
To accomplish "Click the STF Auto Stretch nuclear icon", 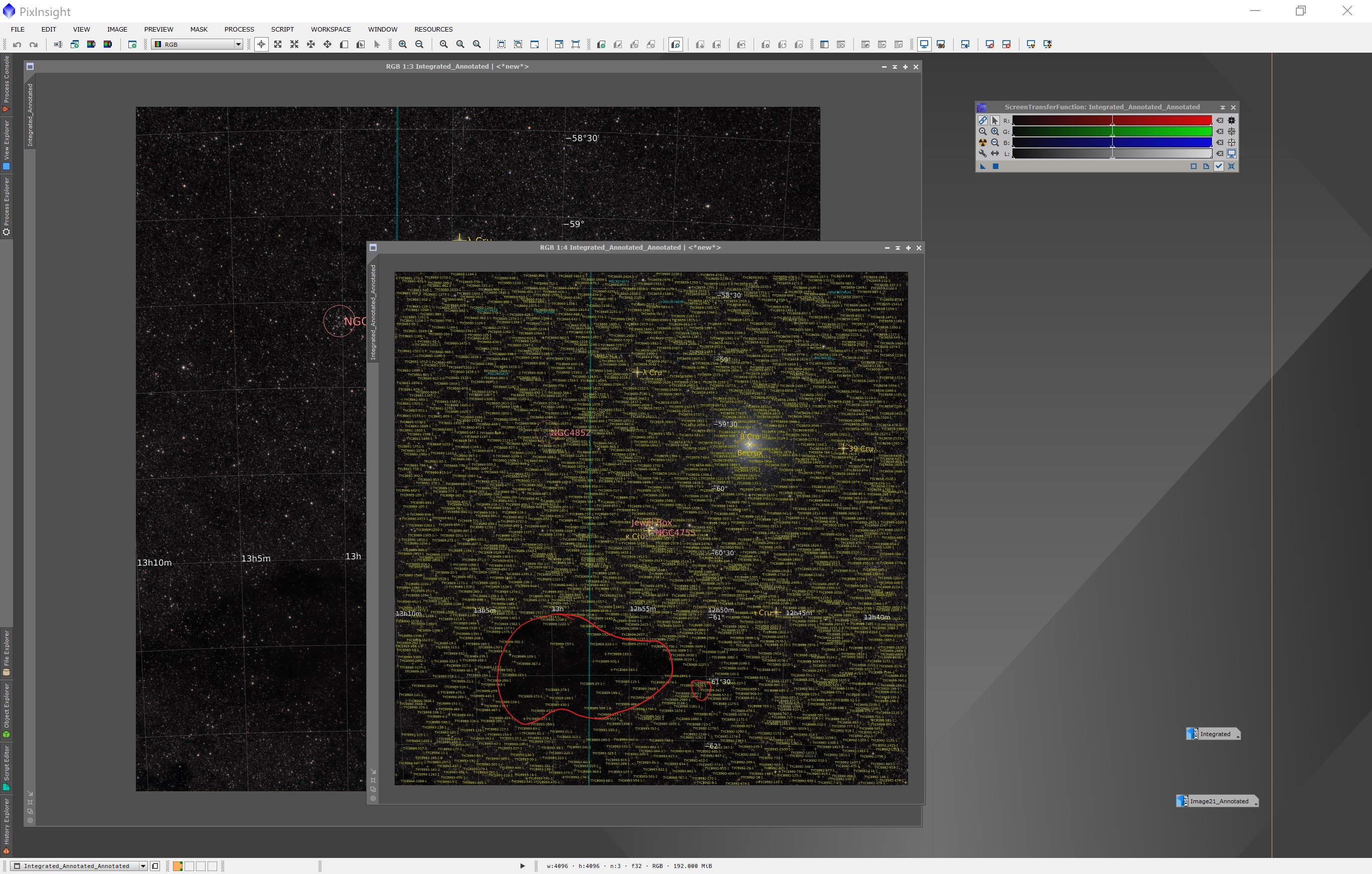I will pyautogui.click(x=983, y=142).
